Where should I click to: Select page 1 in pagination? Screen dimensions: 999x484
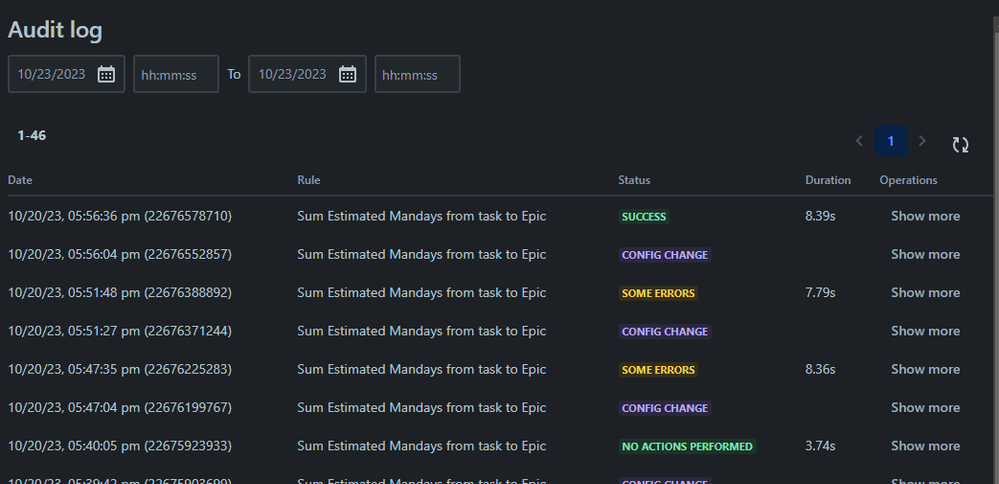891,141
